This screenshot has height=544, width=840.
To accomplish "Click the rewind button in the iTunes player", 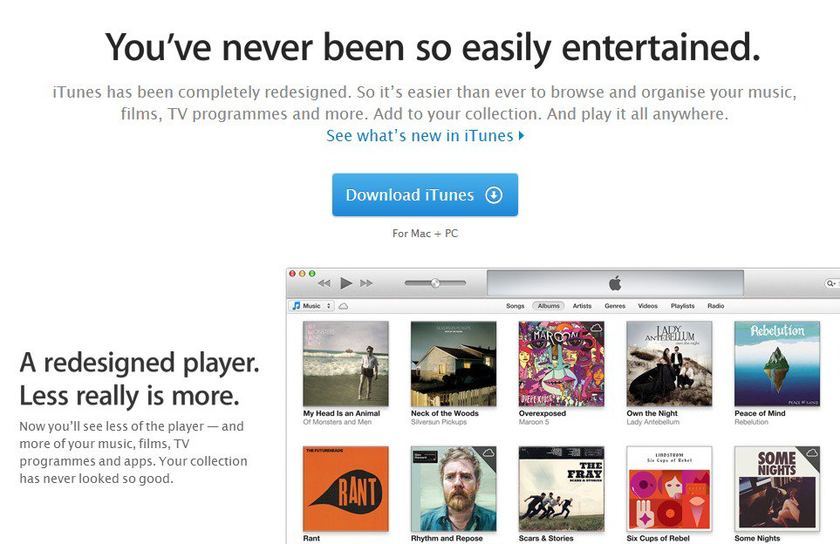I will 324,283.
